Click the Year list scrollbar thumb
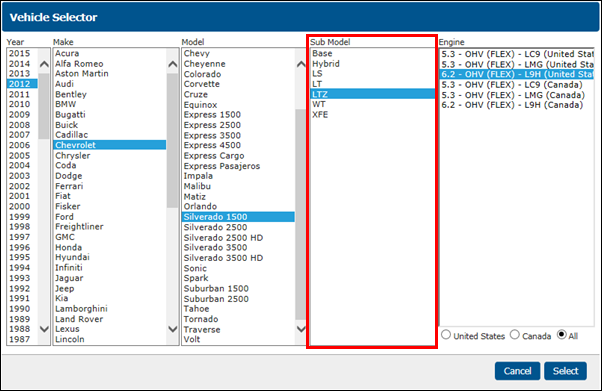 point(45,106)
